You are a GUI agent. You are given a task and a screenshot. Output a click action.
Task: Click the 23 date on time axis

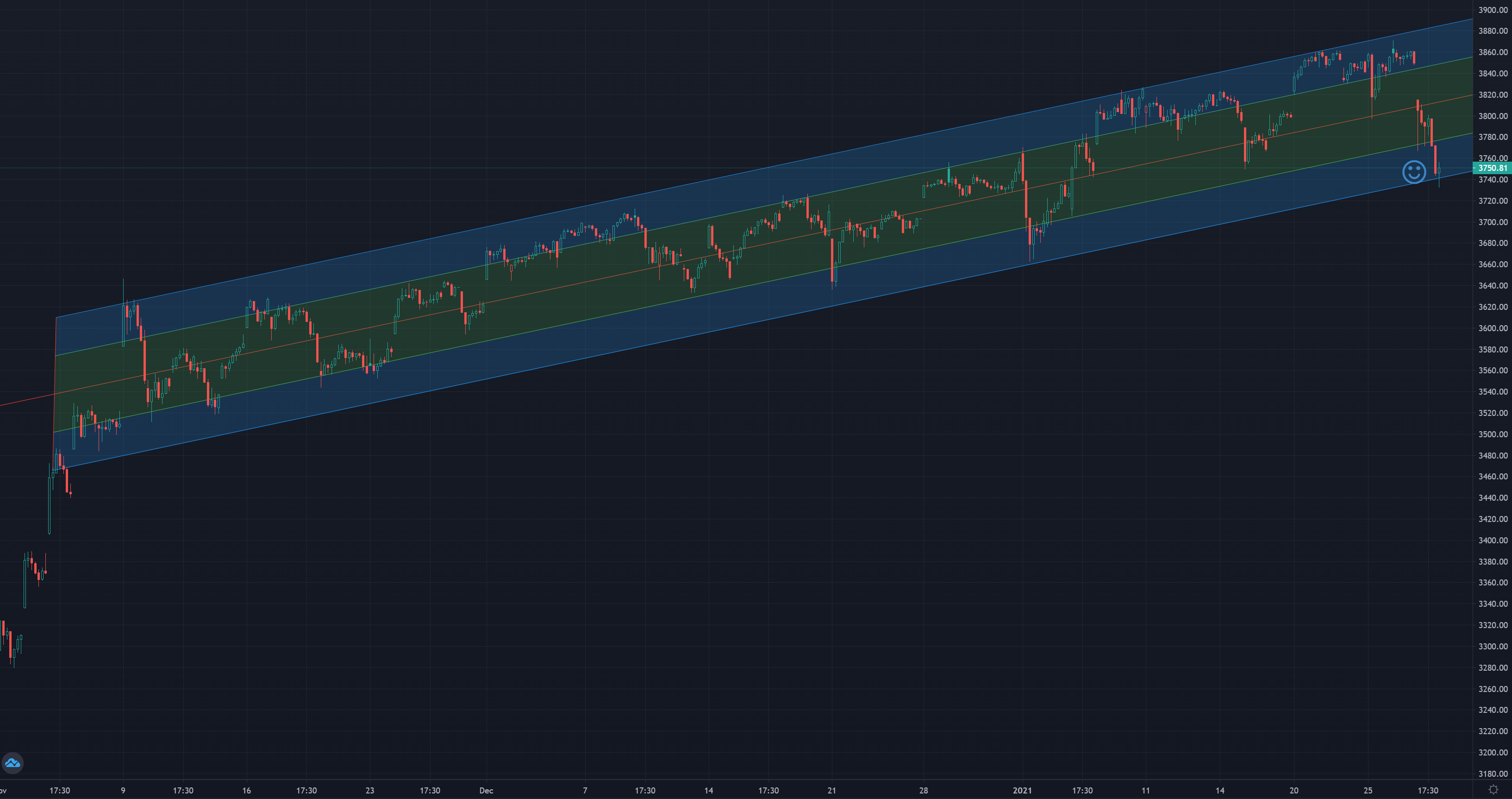(370, 790)
